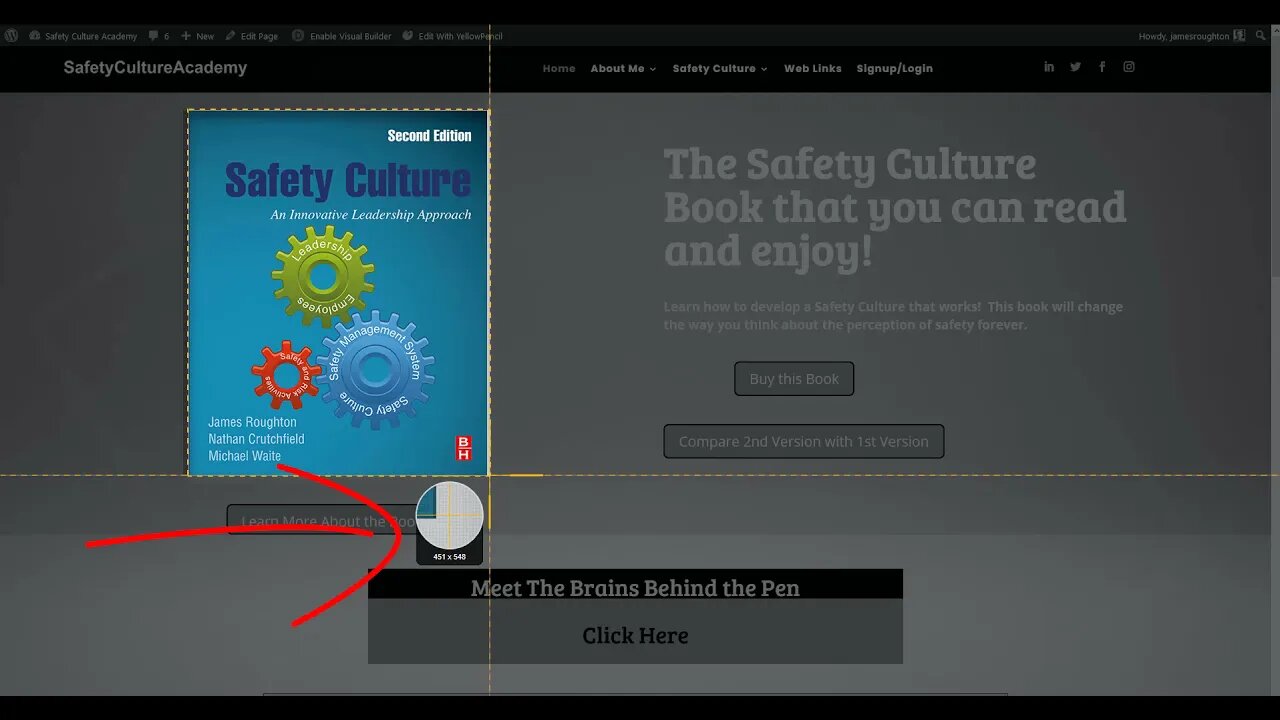Click the SafetyCultureAcademy site logo

click(155, 68)
